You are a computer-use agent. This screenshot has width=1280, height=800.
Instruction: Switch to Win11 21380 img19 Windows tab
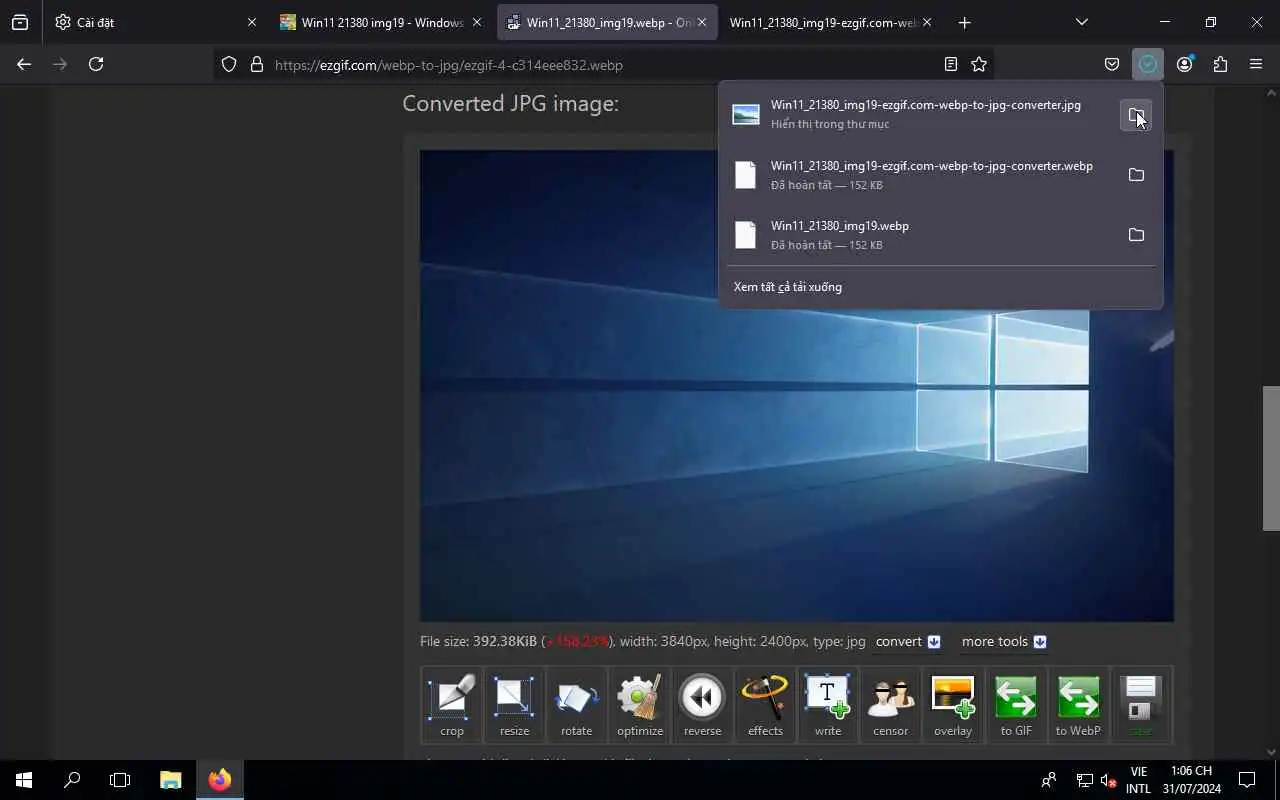382,22
